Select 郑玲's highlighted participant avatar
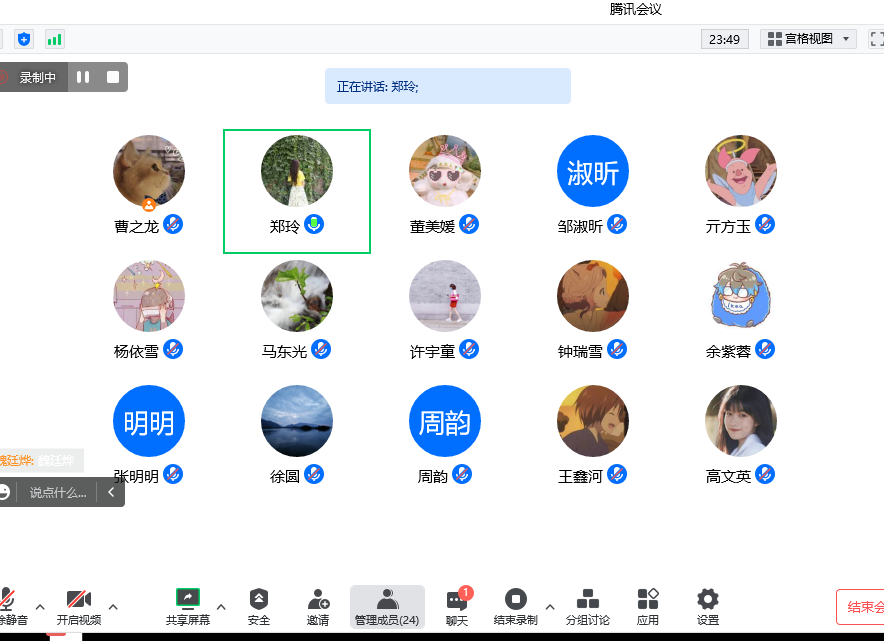 [x=297, y=172]
